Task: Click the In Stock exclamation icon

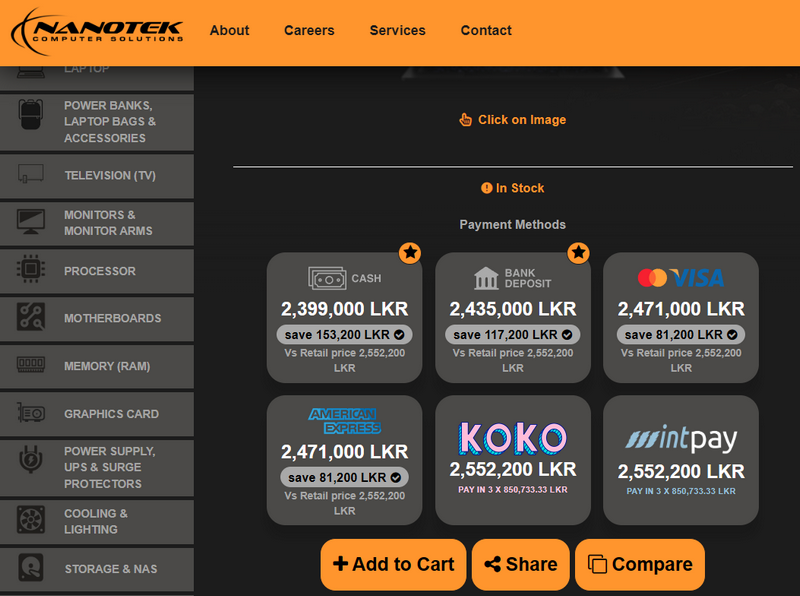Action: pos(487,188)
